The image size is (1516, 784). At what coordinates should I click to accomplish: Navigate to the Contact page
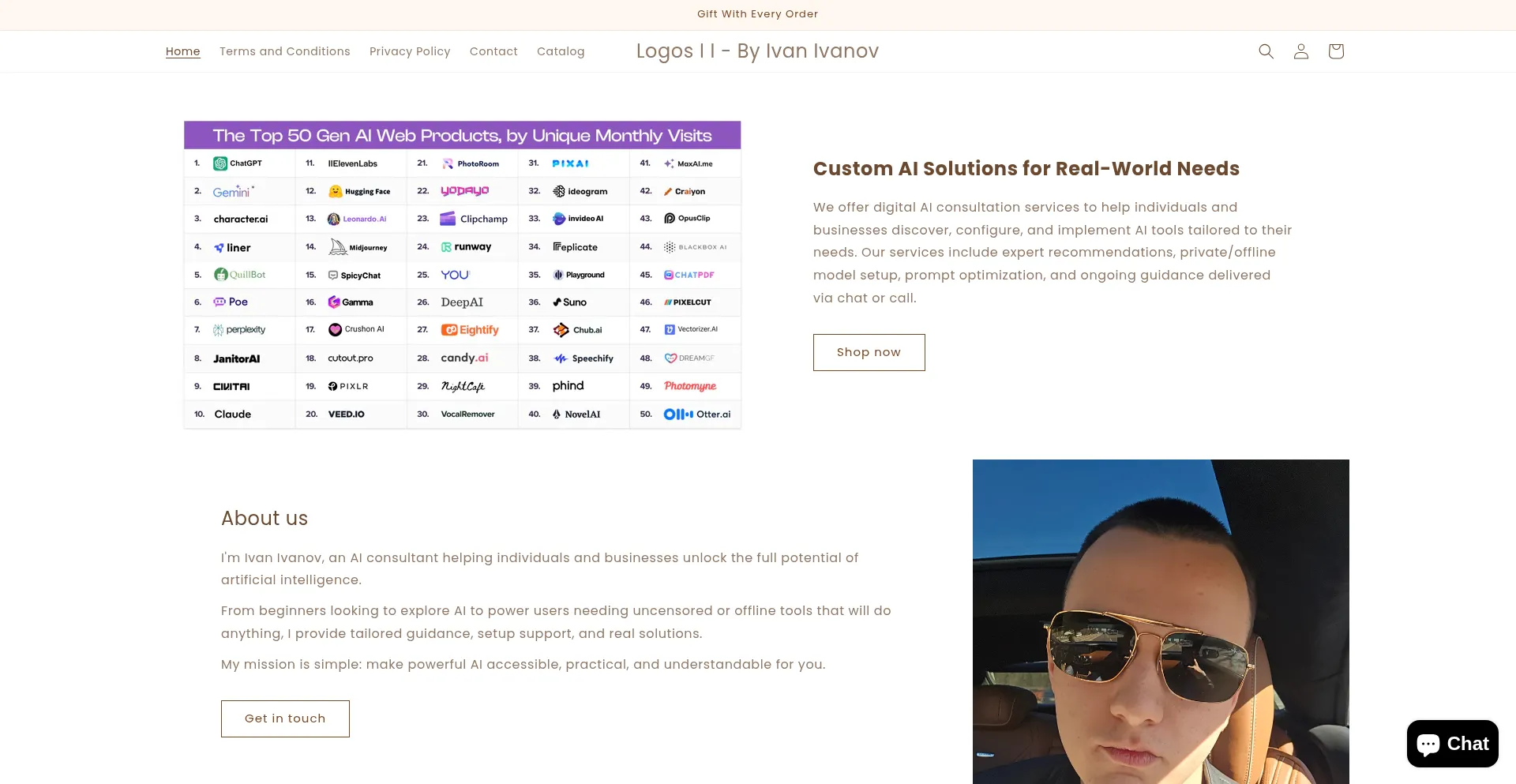[x=493, y=51]
